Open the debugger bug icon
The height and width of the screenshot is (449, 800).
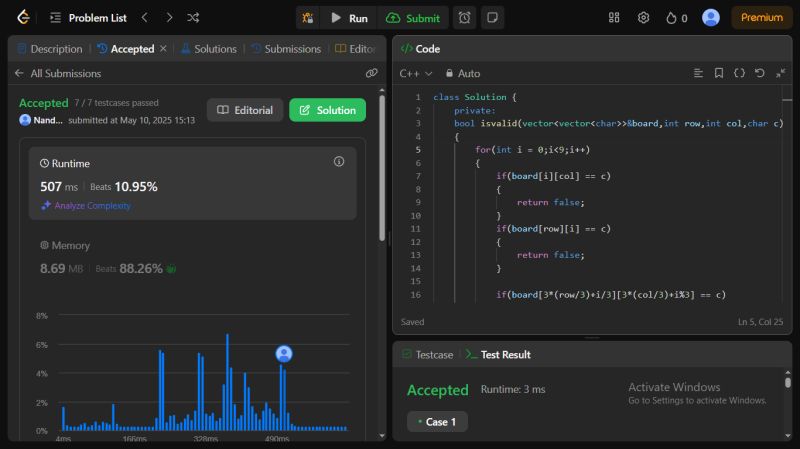(308, 18)
